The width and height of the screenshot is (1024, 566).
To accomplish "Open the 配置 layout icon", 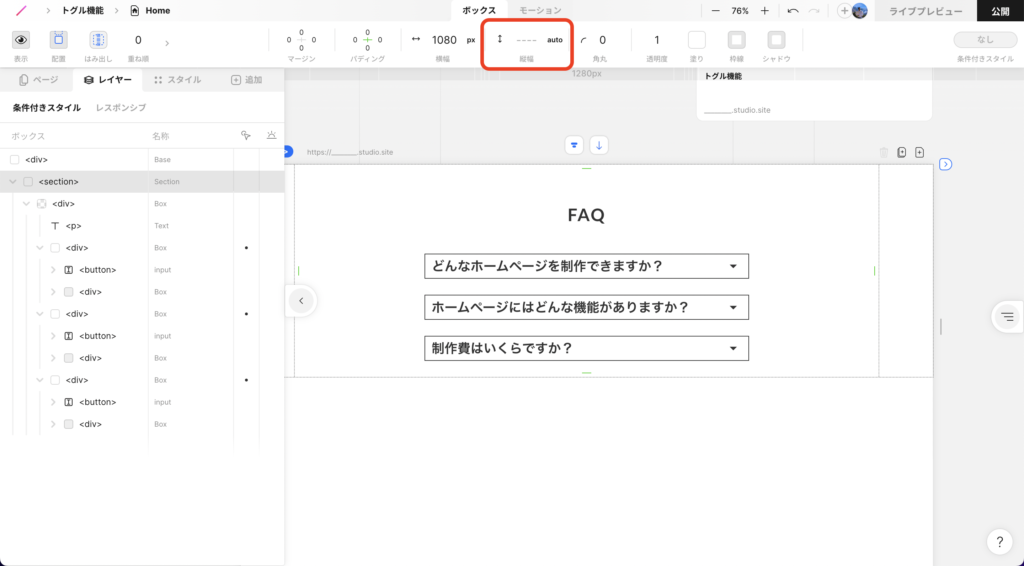I will [59, 40].
